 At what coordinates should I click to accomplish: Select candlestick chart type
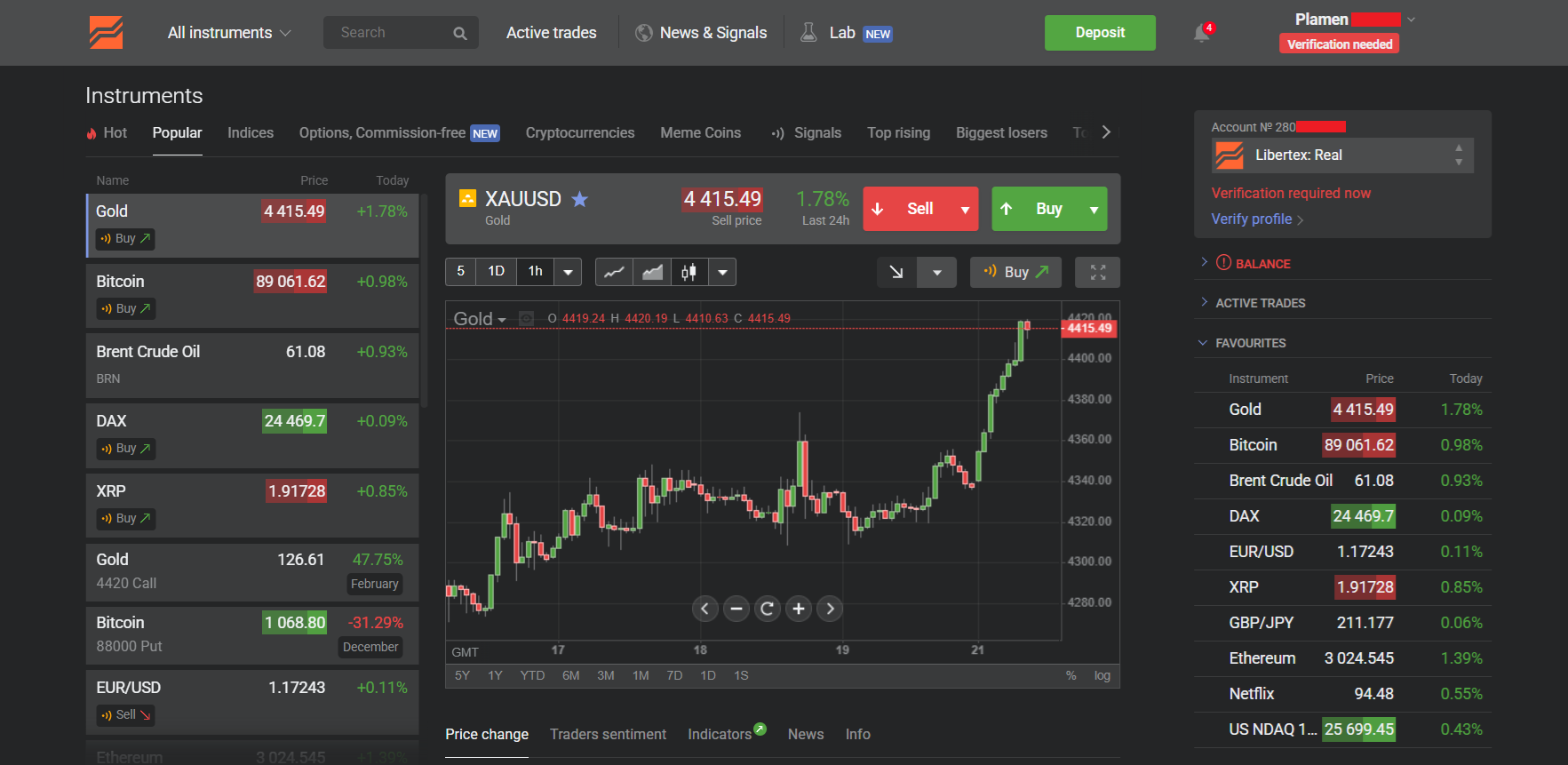tap(689, 272)
